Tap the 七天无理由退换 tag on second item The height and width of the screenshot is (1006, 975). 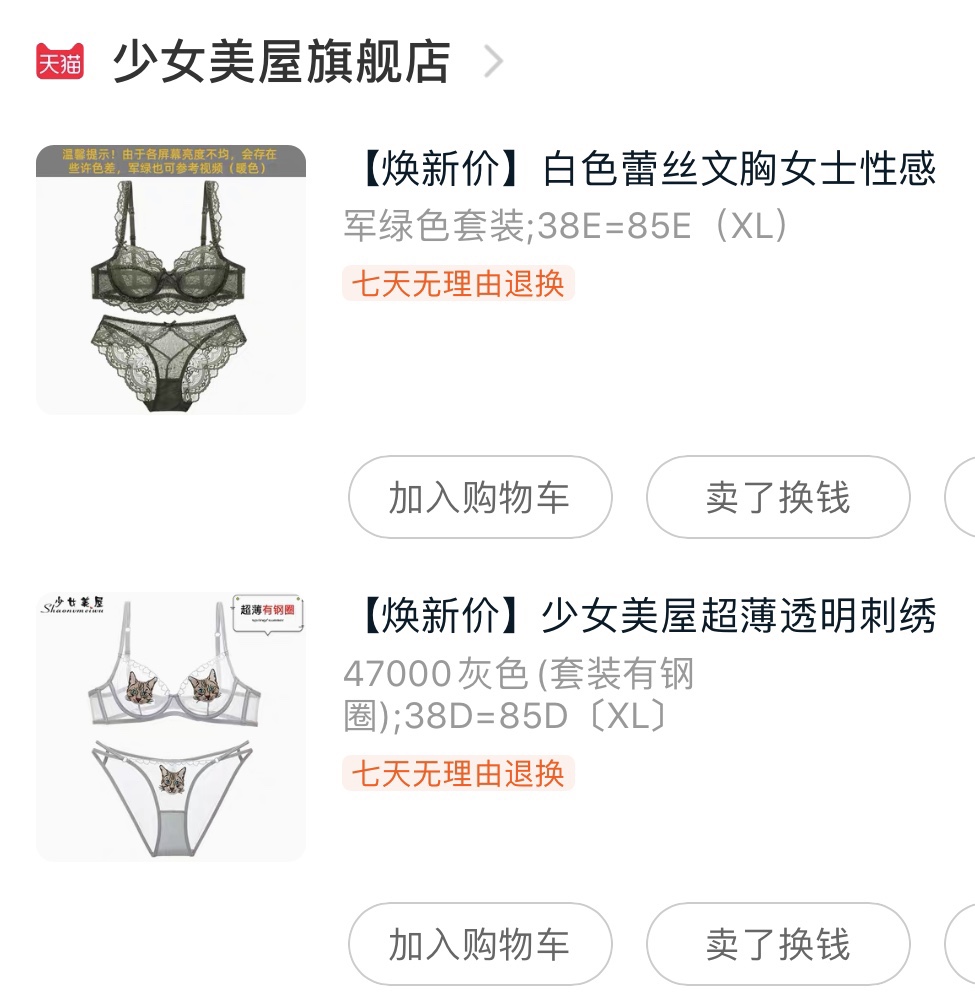[458, 772]
